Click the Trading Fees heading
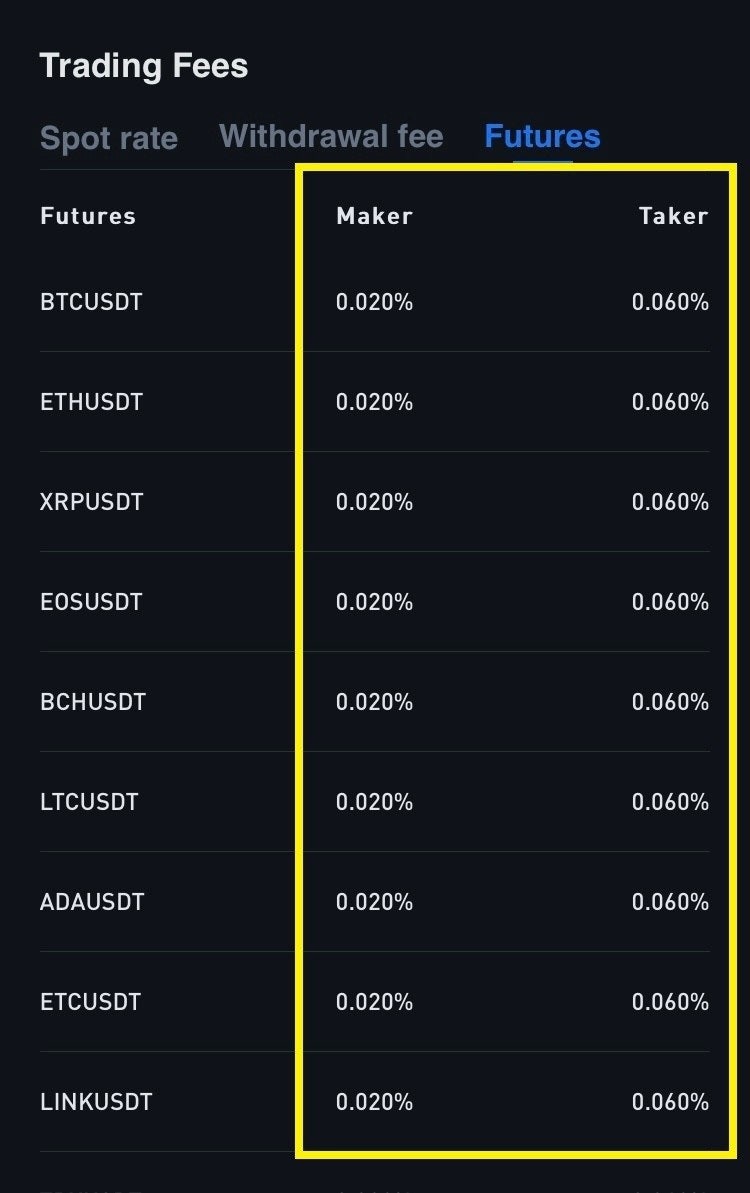The width and height of the screenshot is (750, 1193). tap(144, 66)
